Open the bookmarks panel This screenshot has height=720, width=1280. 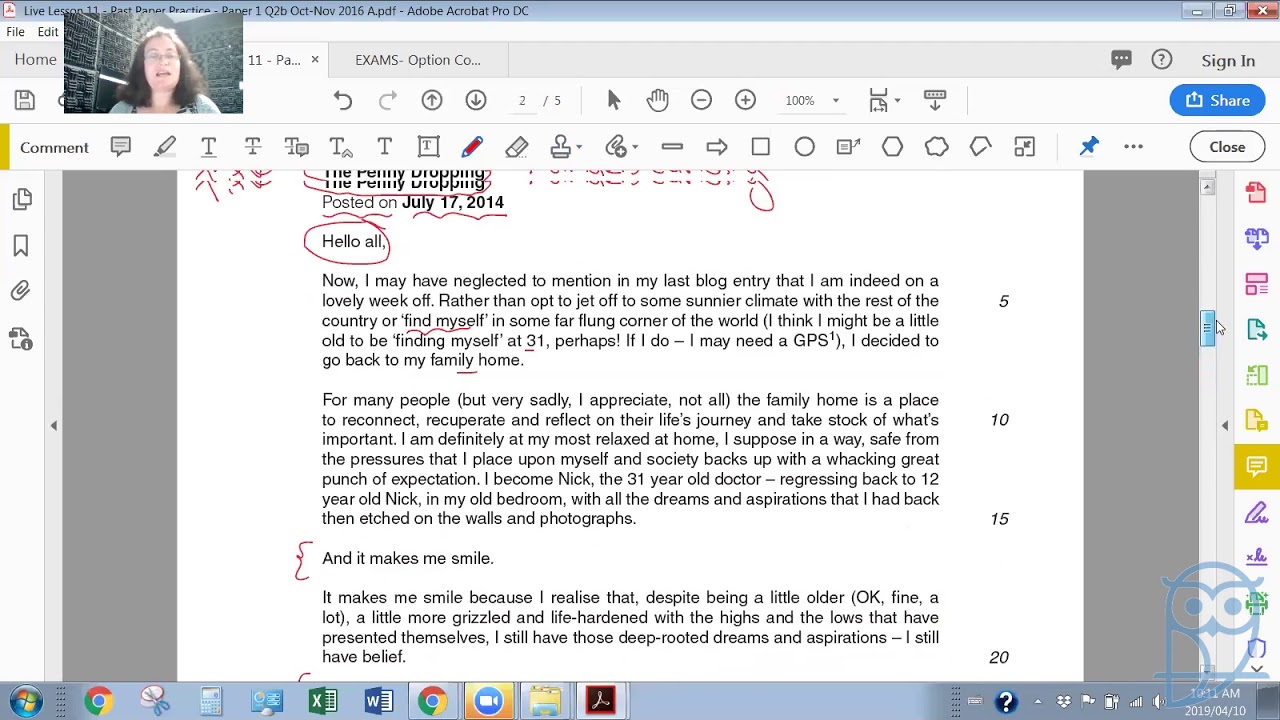21,246
